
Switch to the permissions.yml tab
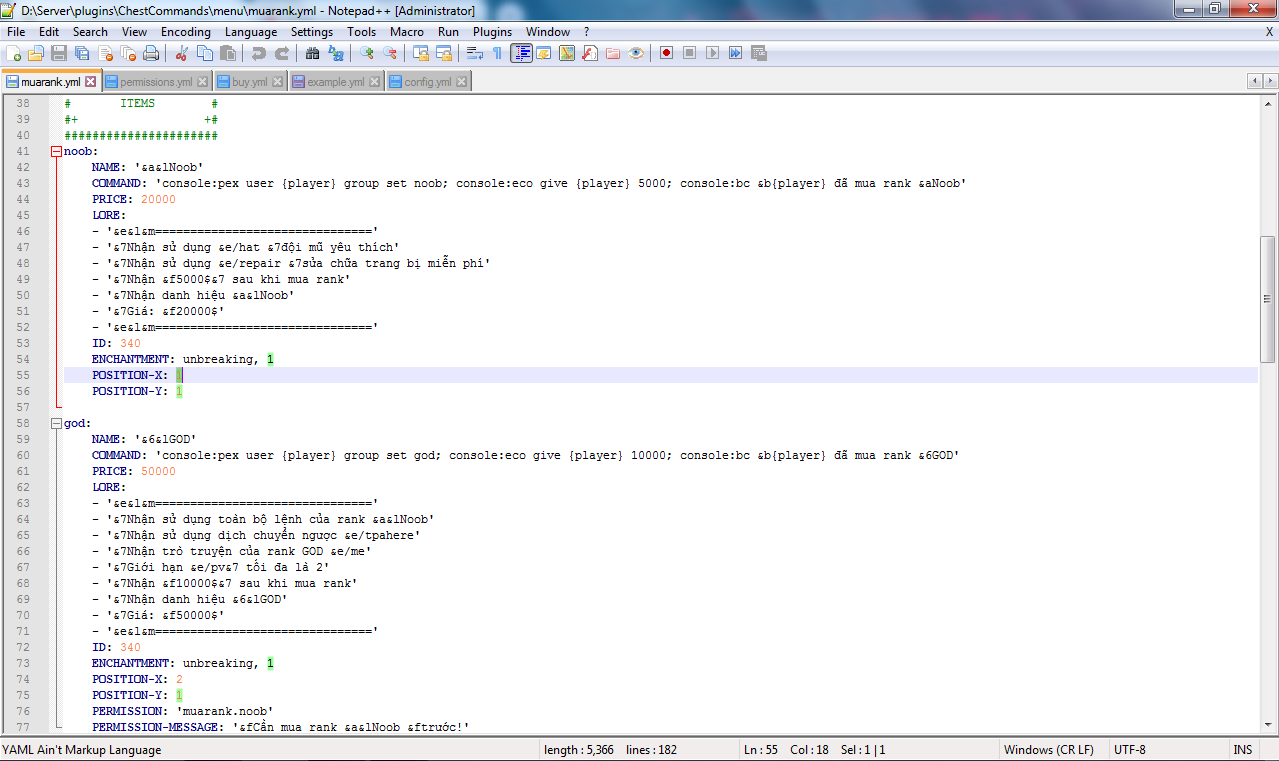click(x=155, y=82)
